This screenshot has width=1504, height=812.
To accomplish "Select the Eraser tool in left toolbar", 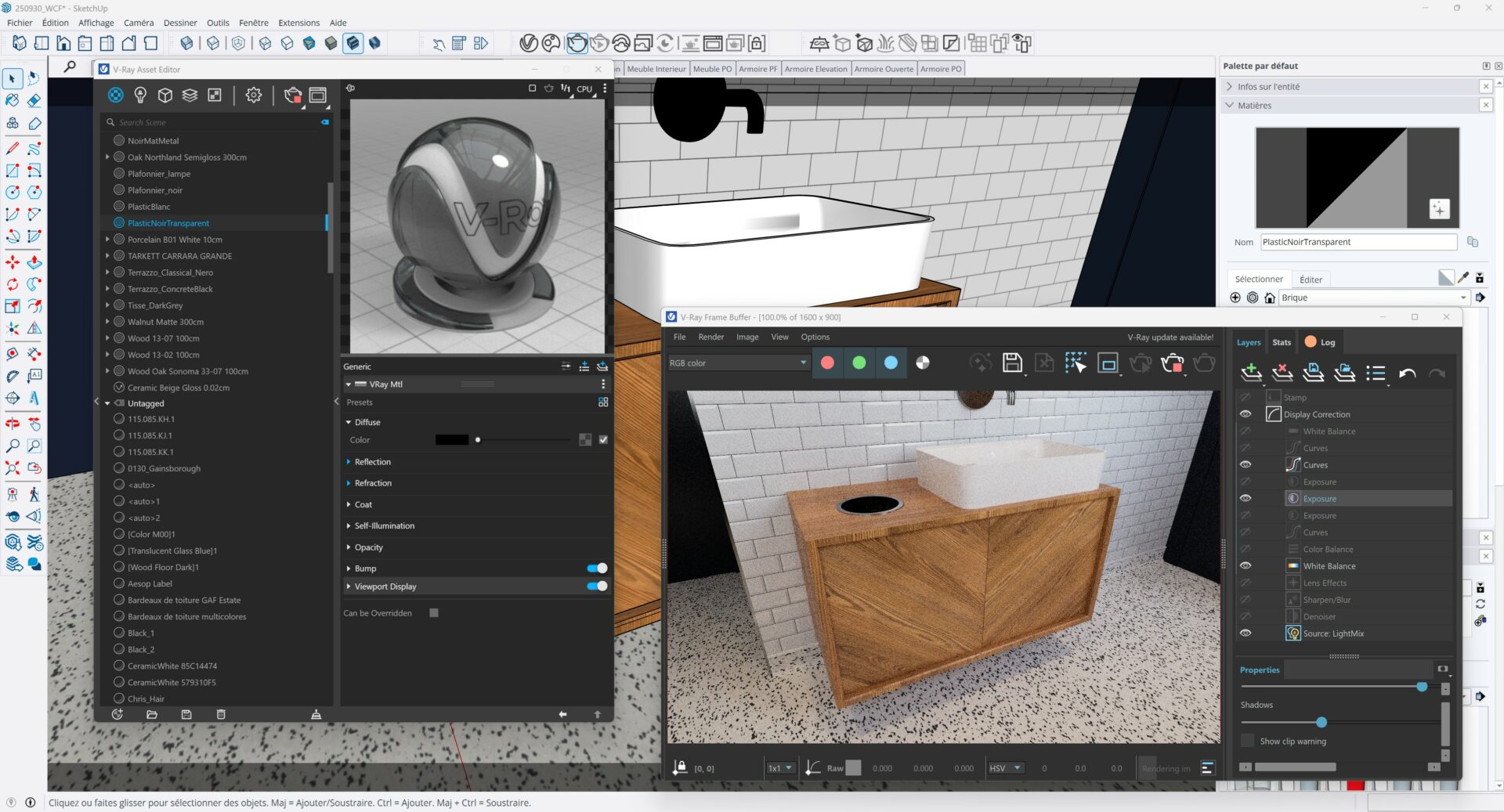I will (x=34, y=101).
